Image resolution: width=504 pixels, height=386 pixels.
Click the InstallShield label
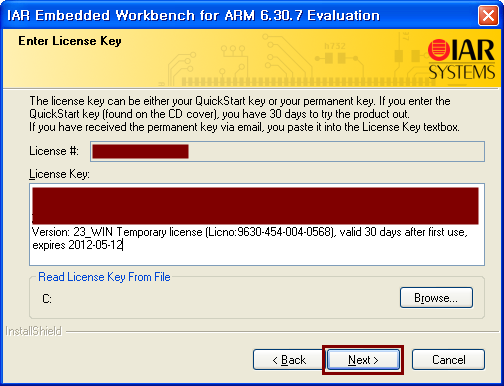click(34, 331)
